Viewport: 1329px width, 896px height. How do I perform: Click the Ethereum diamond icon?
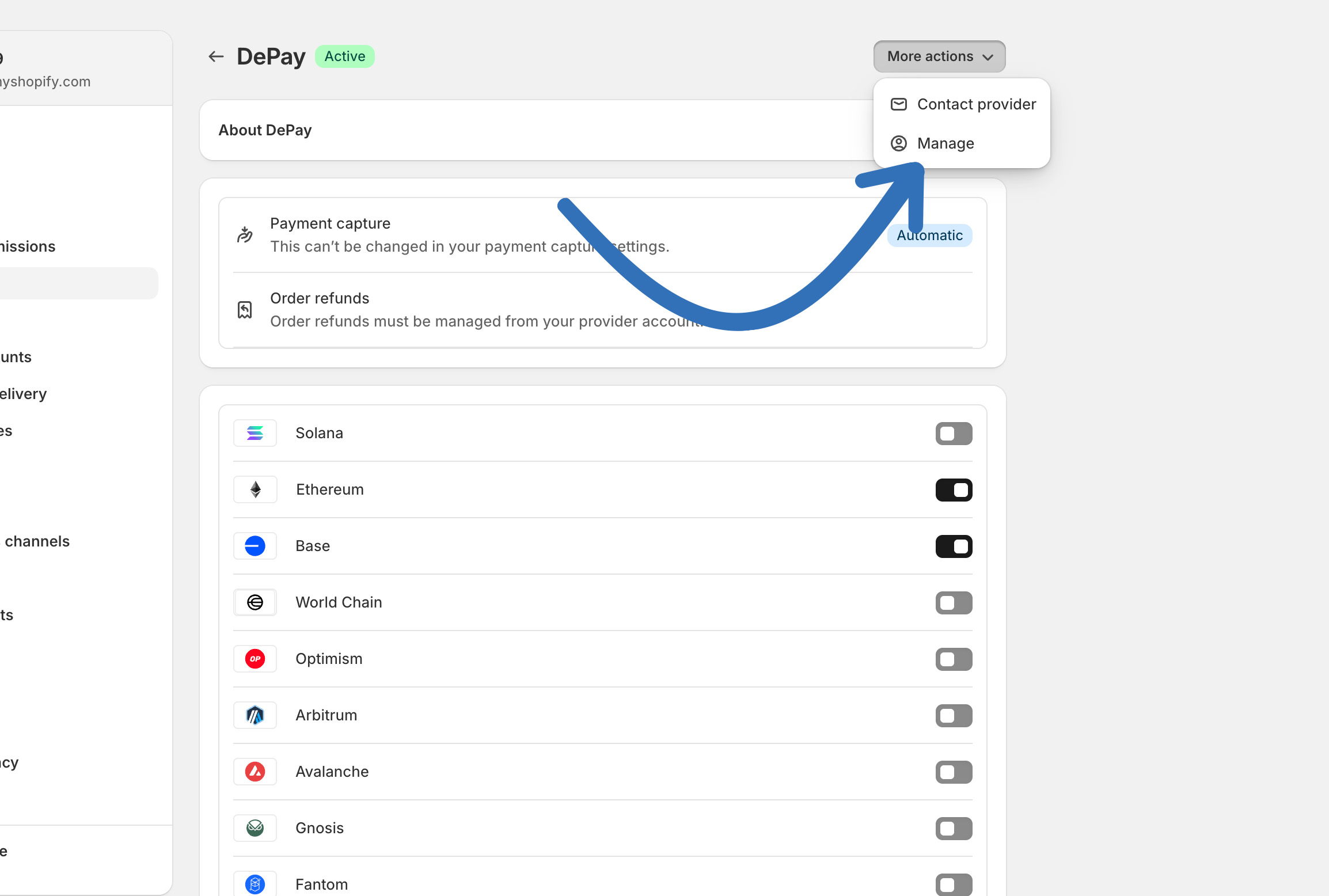(255, 489)
